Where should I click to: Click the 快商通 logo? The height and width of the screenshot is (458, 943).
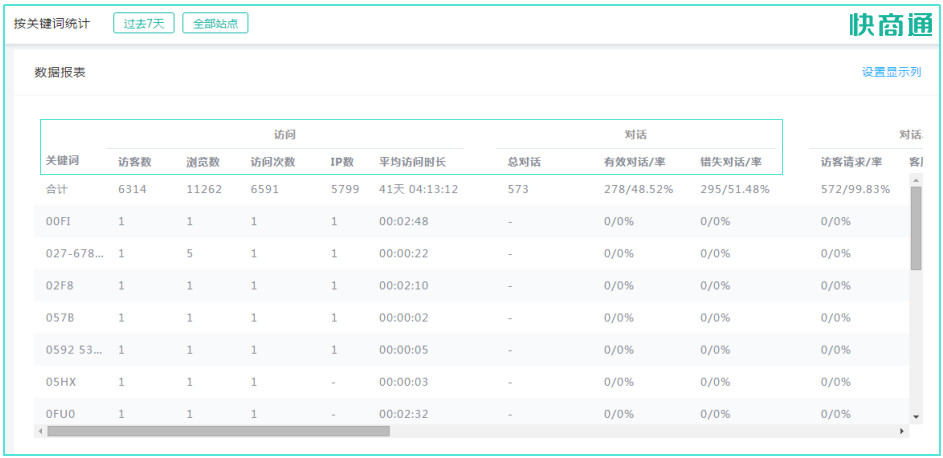click(890, 25)
